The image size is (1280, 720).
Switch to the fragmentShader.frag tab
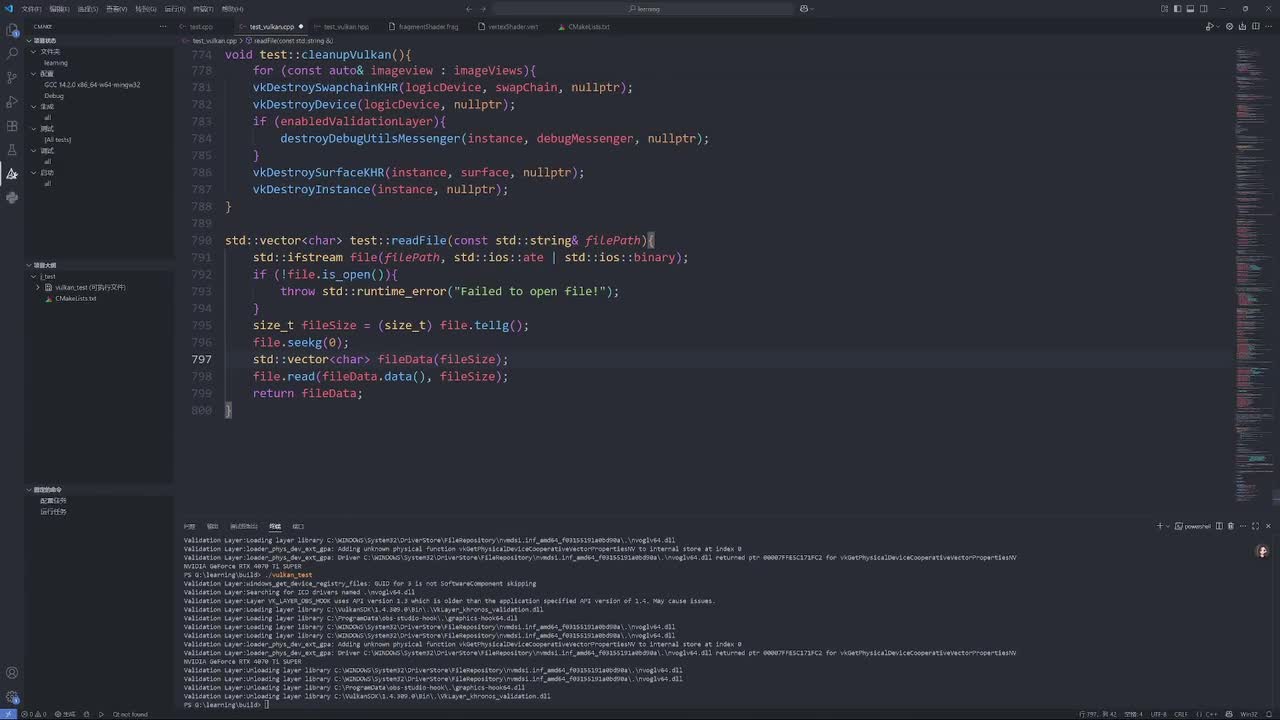[x=428, y=27]
